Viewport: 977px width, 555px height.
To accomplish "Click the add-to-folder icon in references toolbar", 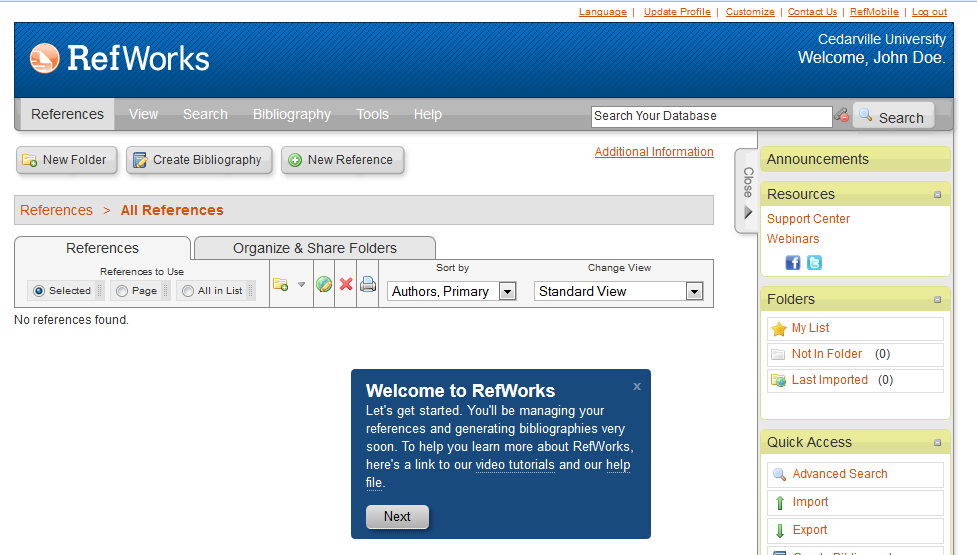I will tap(280, 285).
